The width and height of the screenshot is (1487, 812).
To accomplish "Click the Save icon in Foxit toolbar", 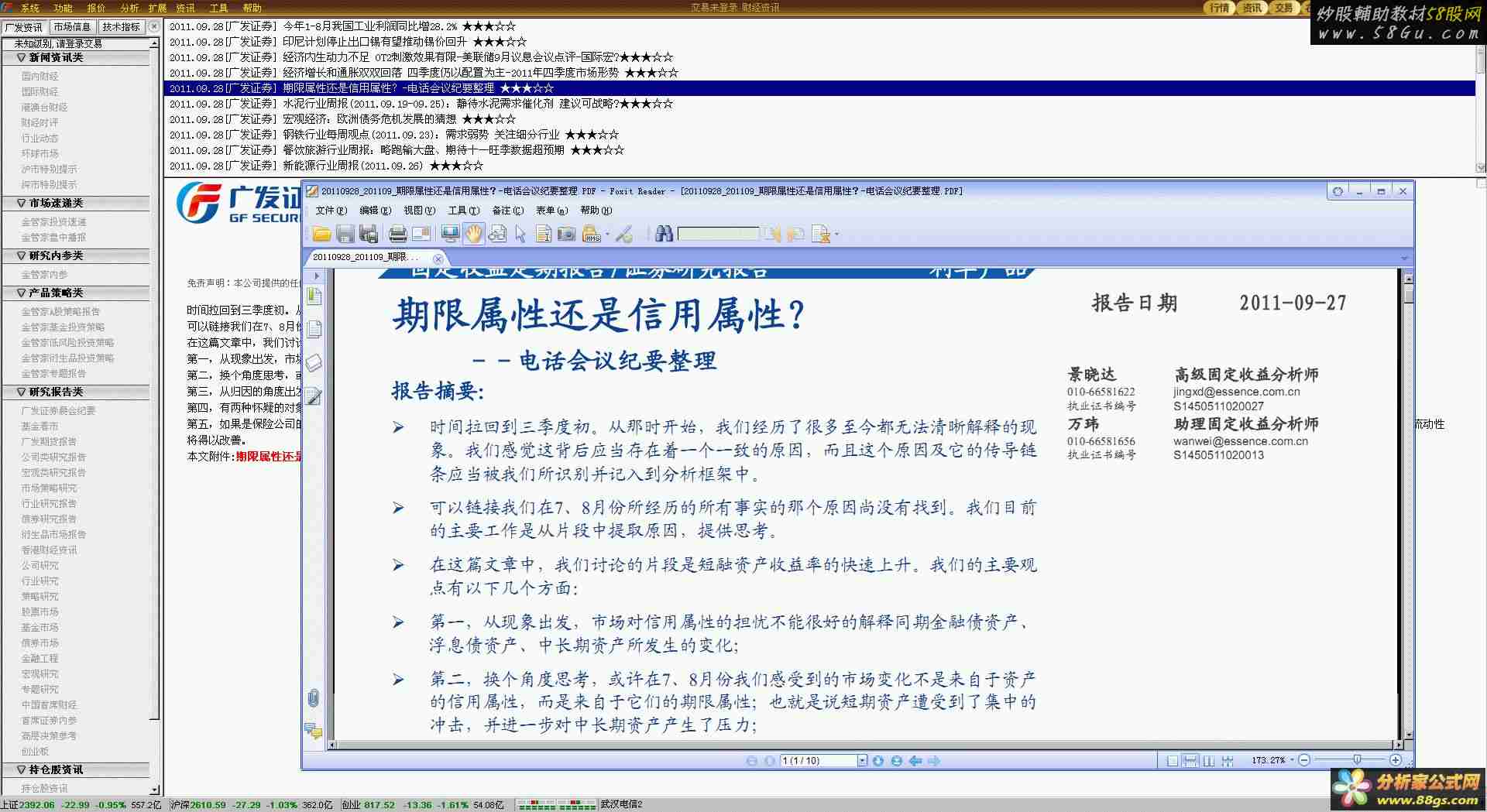I will (x=345, y=234).
